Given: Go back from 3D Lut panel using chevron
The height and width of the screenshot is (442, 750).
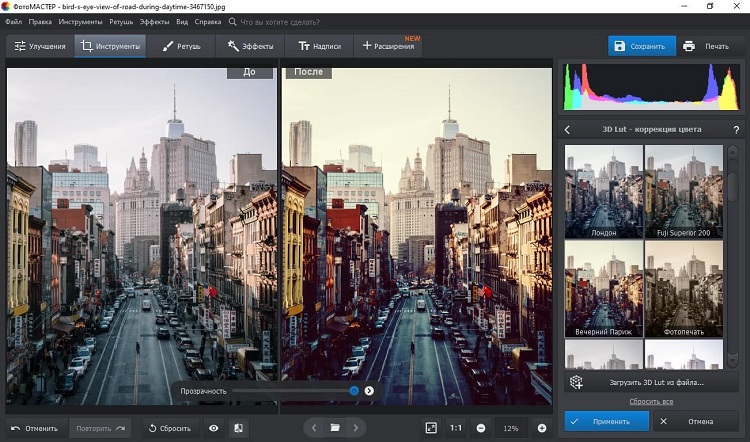Looking at the screenshot, I should pos(568,130).
